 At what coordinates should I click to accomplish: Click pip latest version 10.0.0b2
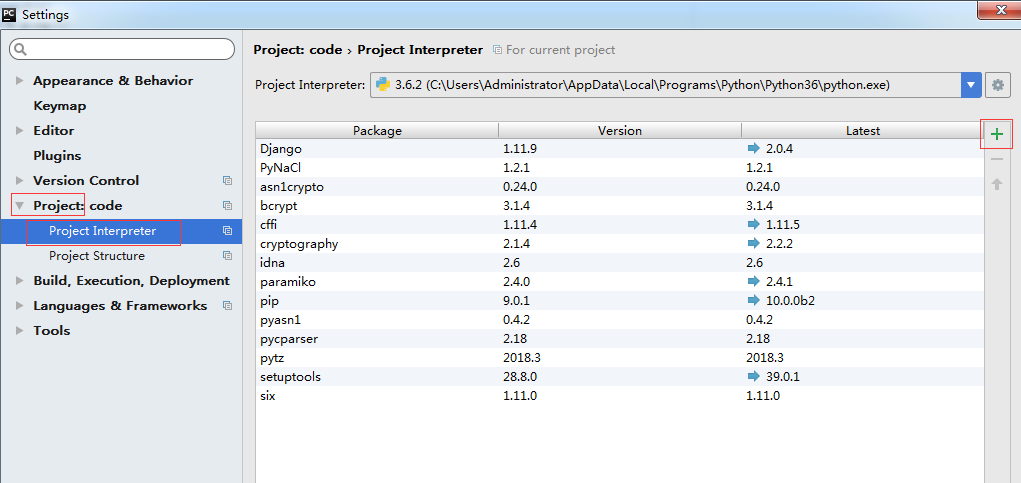[791, 301]
